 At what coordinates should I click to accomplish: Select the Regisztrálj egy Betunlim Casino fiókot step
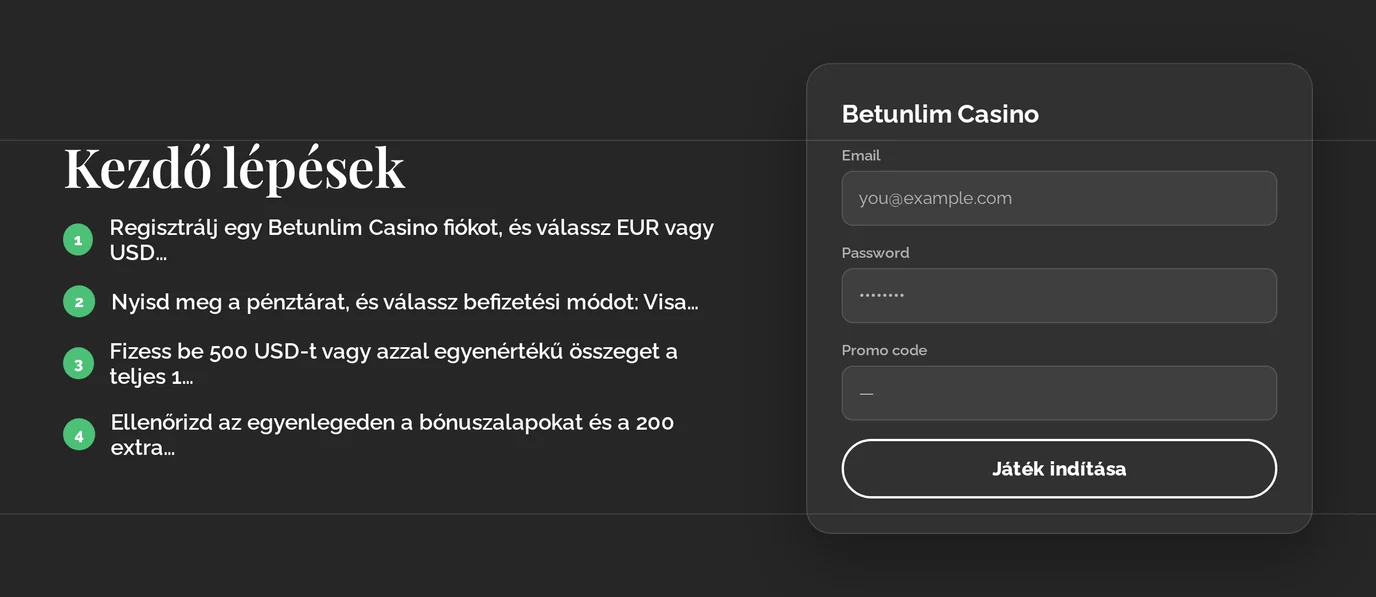(x=412, y=240)
